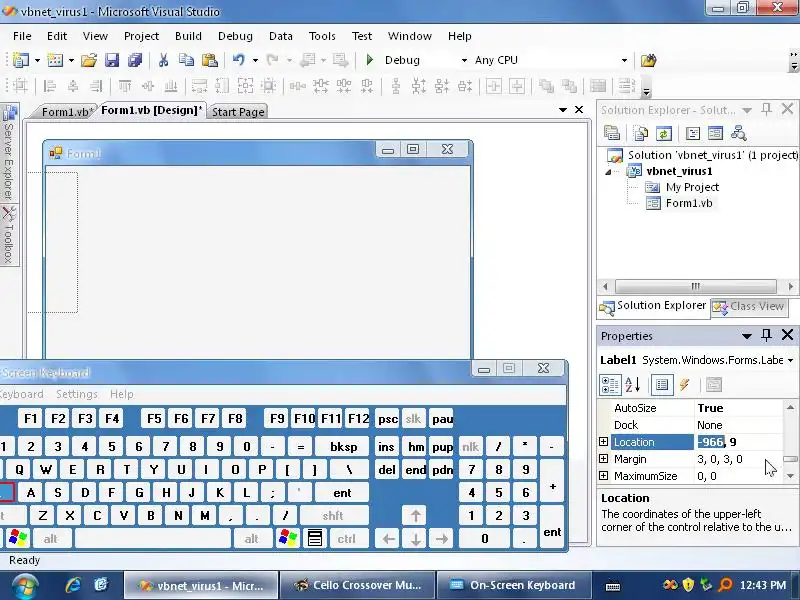Click the Copy toolbar icon
800x600 pixels.
pyautogui.click(x=186, y=60)
